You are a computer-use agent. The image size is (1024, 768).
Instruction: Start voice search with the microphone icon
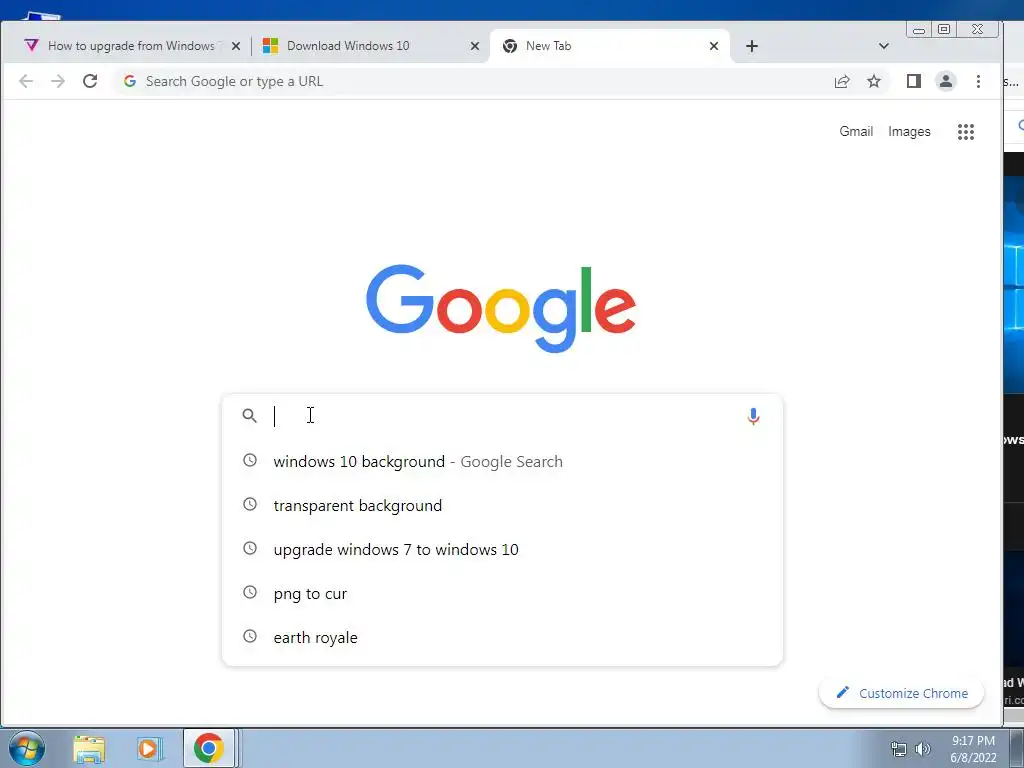pyautogui.click(x=753, y=416)
